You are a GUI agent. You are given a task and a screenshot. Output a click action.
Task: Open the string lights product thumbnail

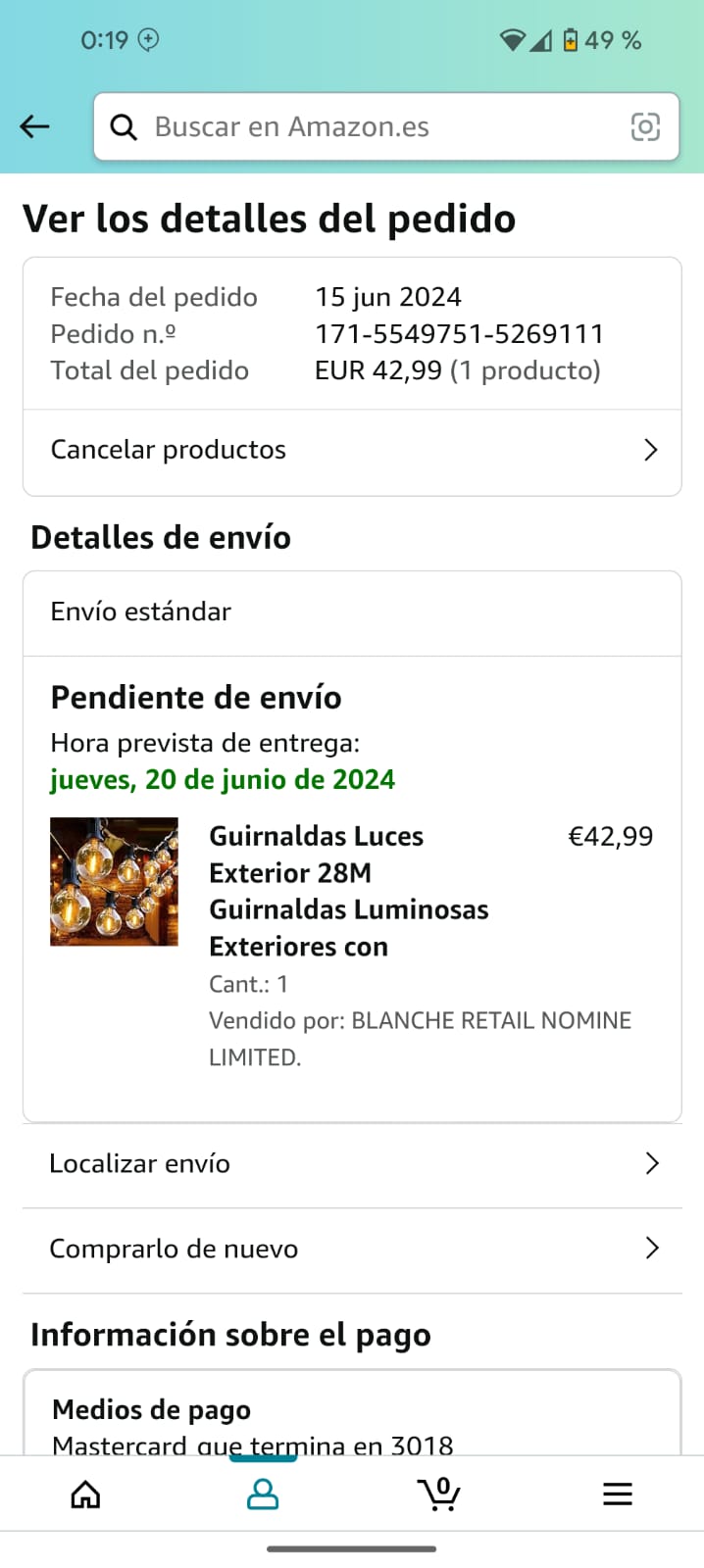(114, 881)
